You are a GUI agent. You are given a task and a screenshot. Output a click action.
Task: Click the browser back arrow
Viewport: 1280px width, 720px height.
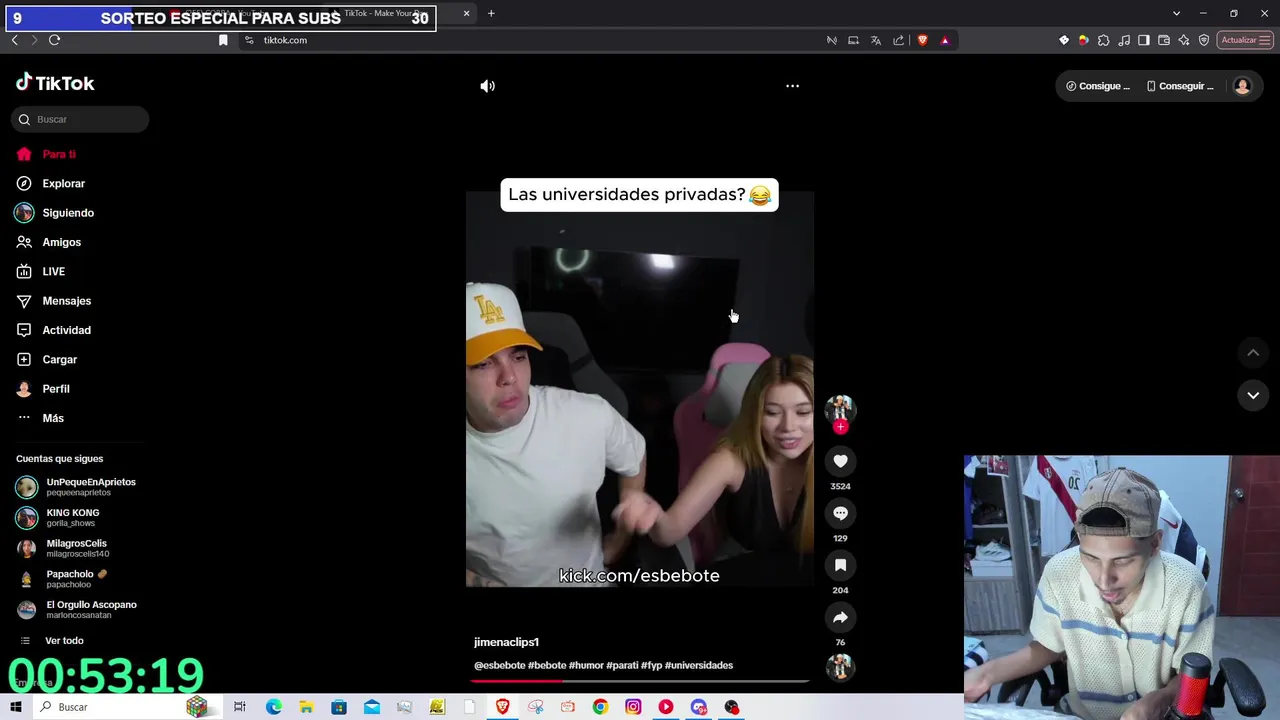14,40
